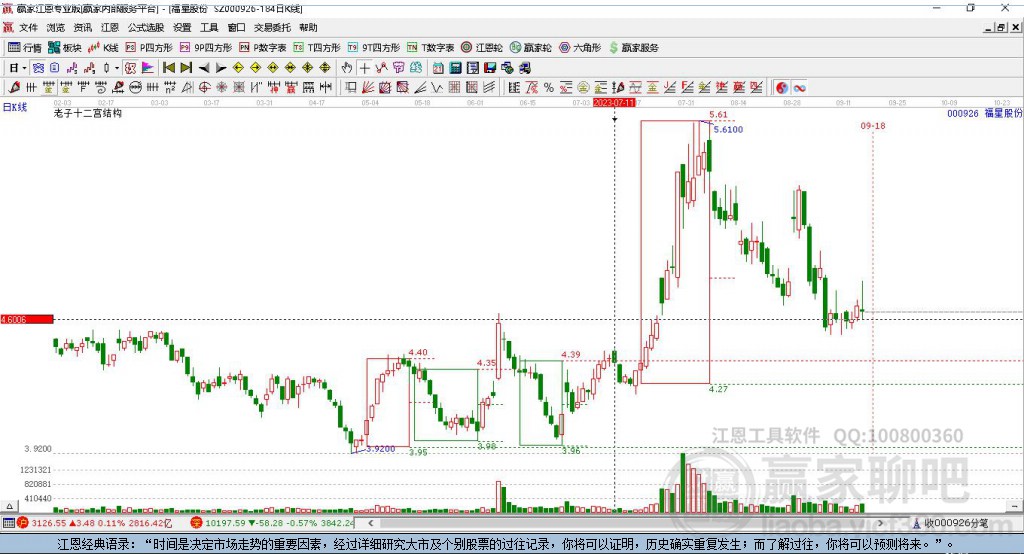Click the red-blue yin-yang icon
Screen dimensions: 1024x554
pyautogui.click(x=782, y=88)
